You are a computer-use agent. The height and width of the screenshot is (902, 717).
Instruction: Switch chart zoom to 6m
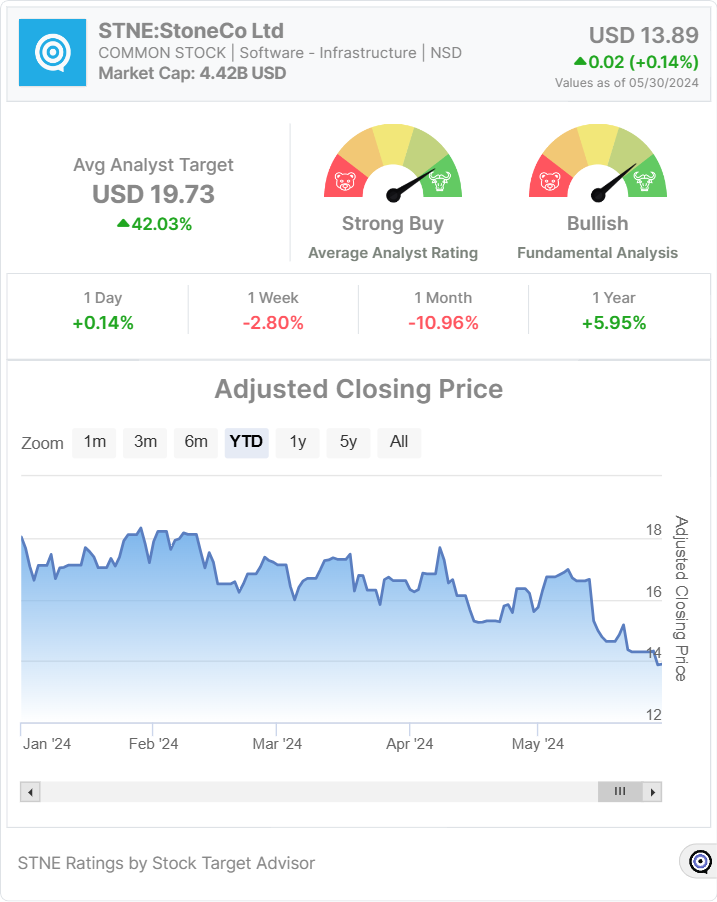coord(196,442)
